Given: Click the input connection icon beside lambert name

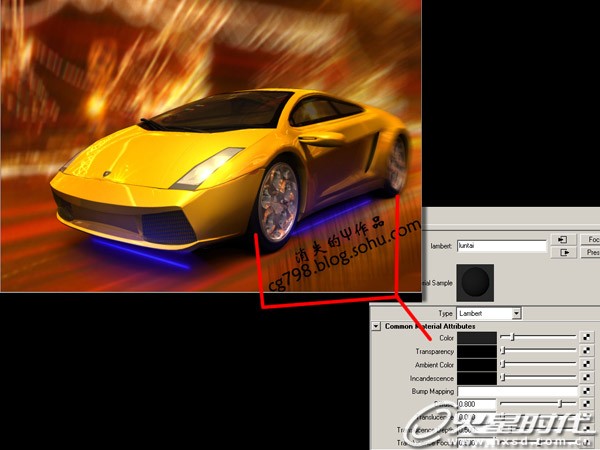Looking at the screenshot, I should coord(562,240).
